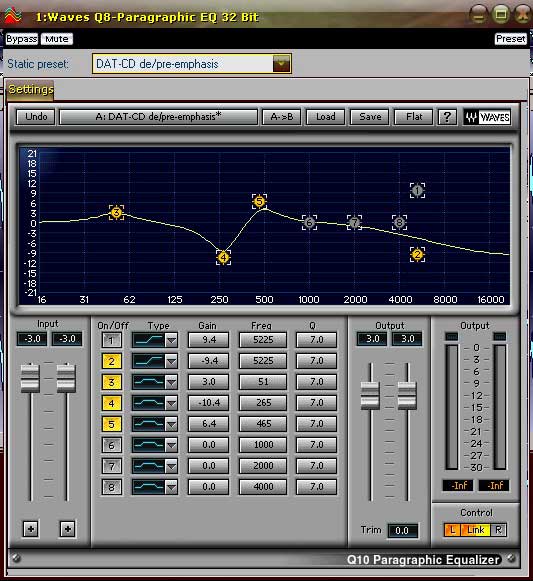Toggle band 4 on/off button
The width and height of the screenshot is (533, 581).
112,403
